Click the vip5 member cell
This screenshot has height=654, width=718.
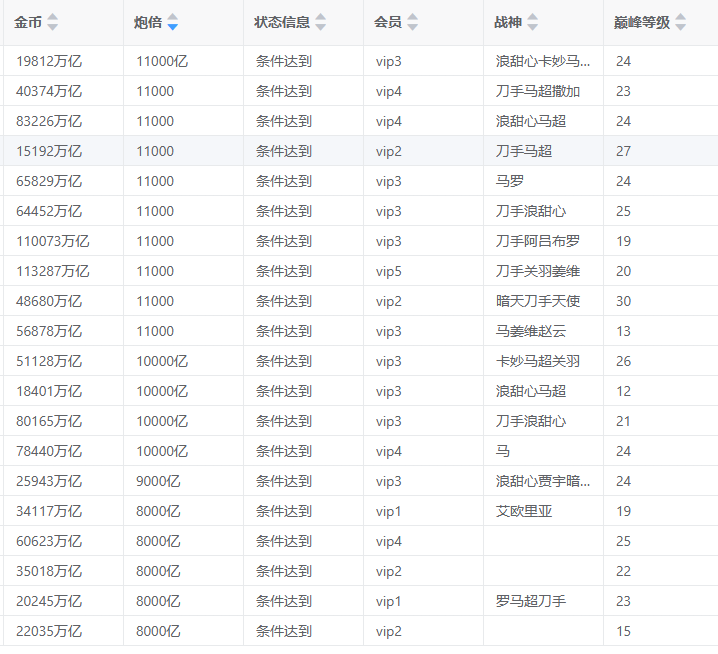(389, 271)
